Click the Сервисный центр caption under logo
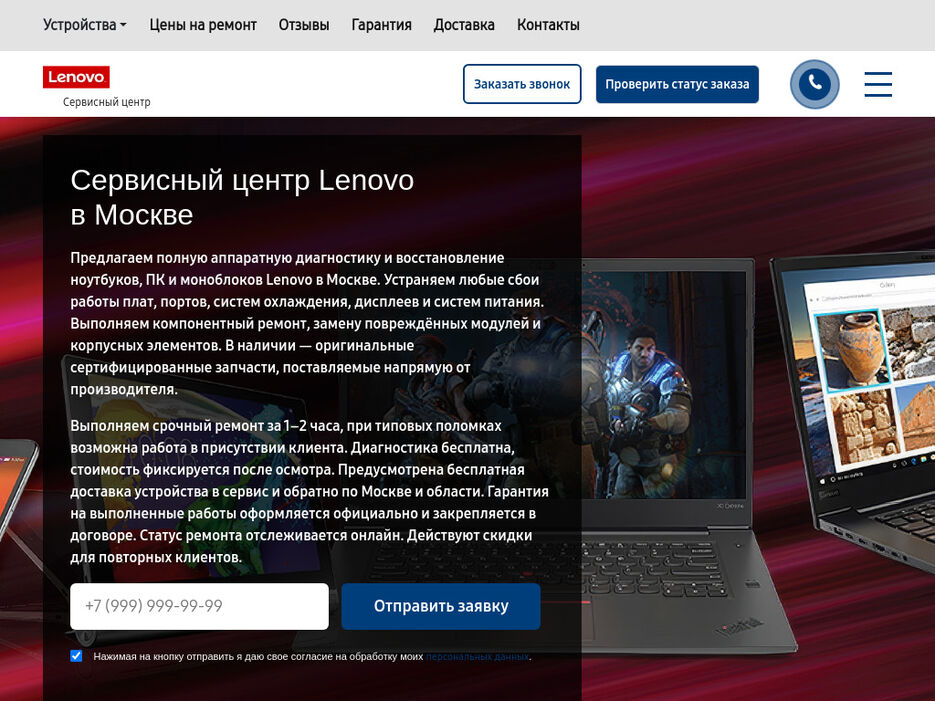935x701 pixels. [x=107, y=102]
